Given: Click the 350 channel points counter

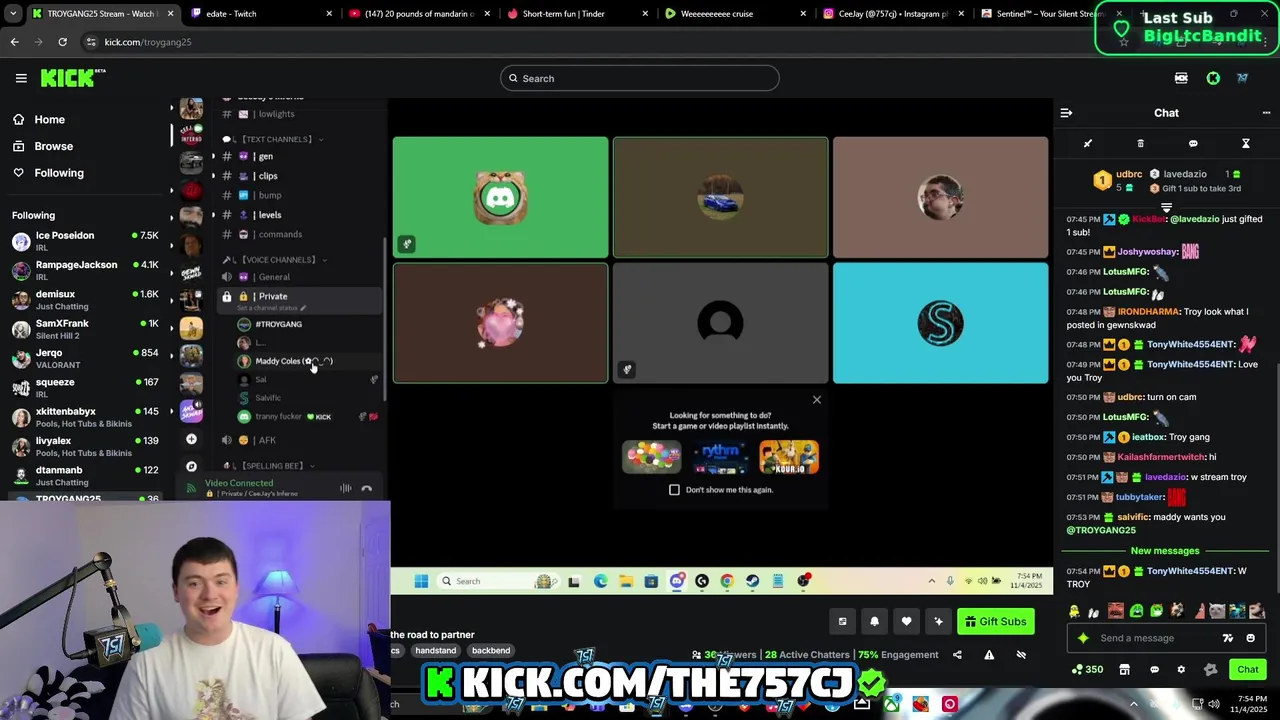Looking at the screenshot, I should click(1087, 670).
